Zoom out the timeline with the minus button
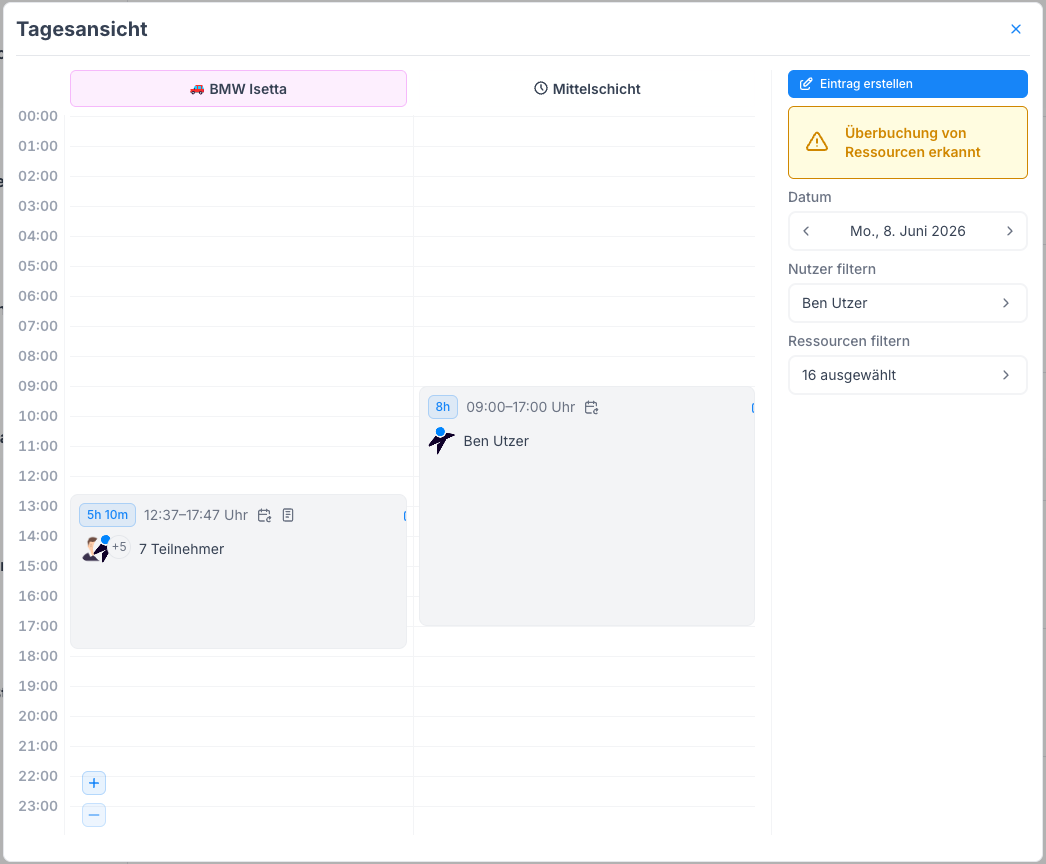The image size is (1046, 864). [94, 815]
